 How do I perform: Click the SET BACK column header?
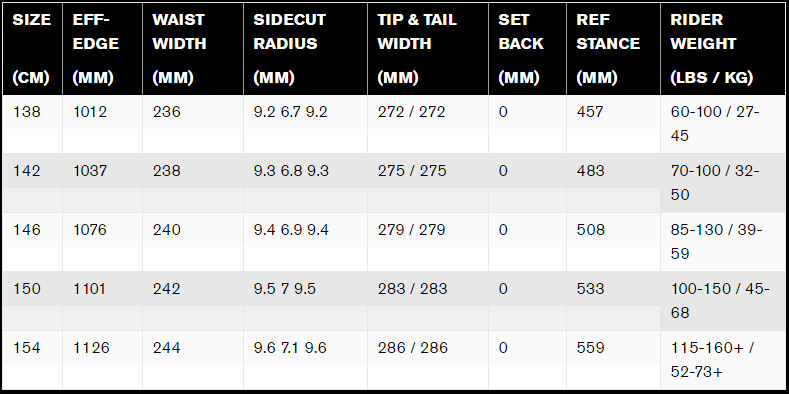[527, 49]
